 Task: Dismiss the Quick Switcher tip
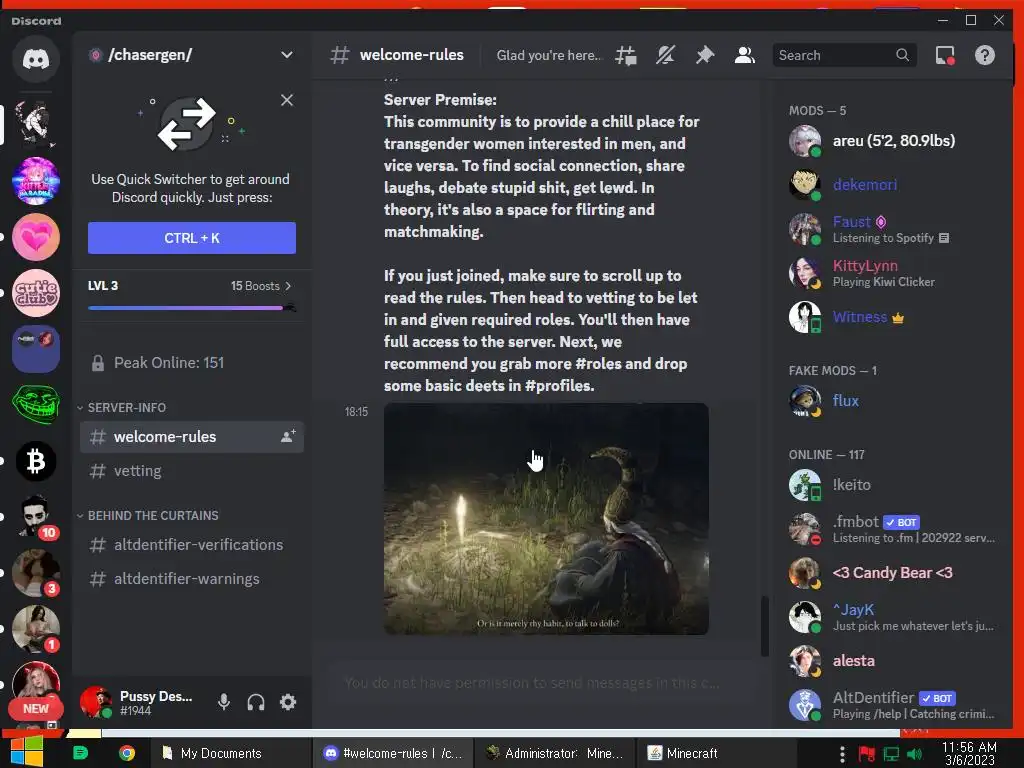click(x=287, y=100)
